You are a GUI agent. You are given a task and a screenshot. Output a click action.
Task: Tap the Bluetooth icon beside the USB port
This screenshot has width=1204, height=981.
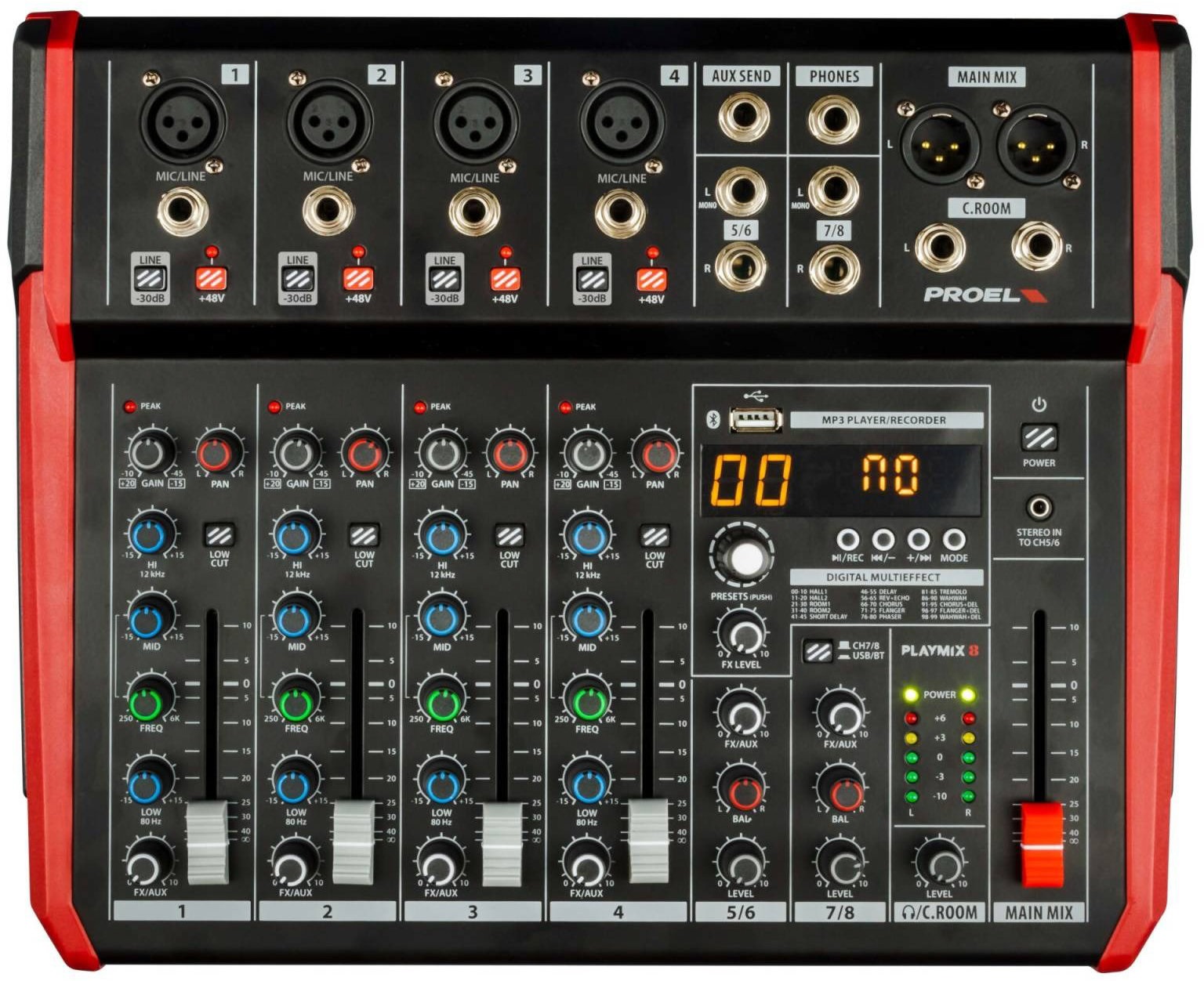point(713,420)
